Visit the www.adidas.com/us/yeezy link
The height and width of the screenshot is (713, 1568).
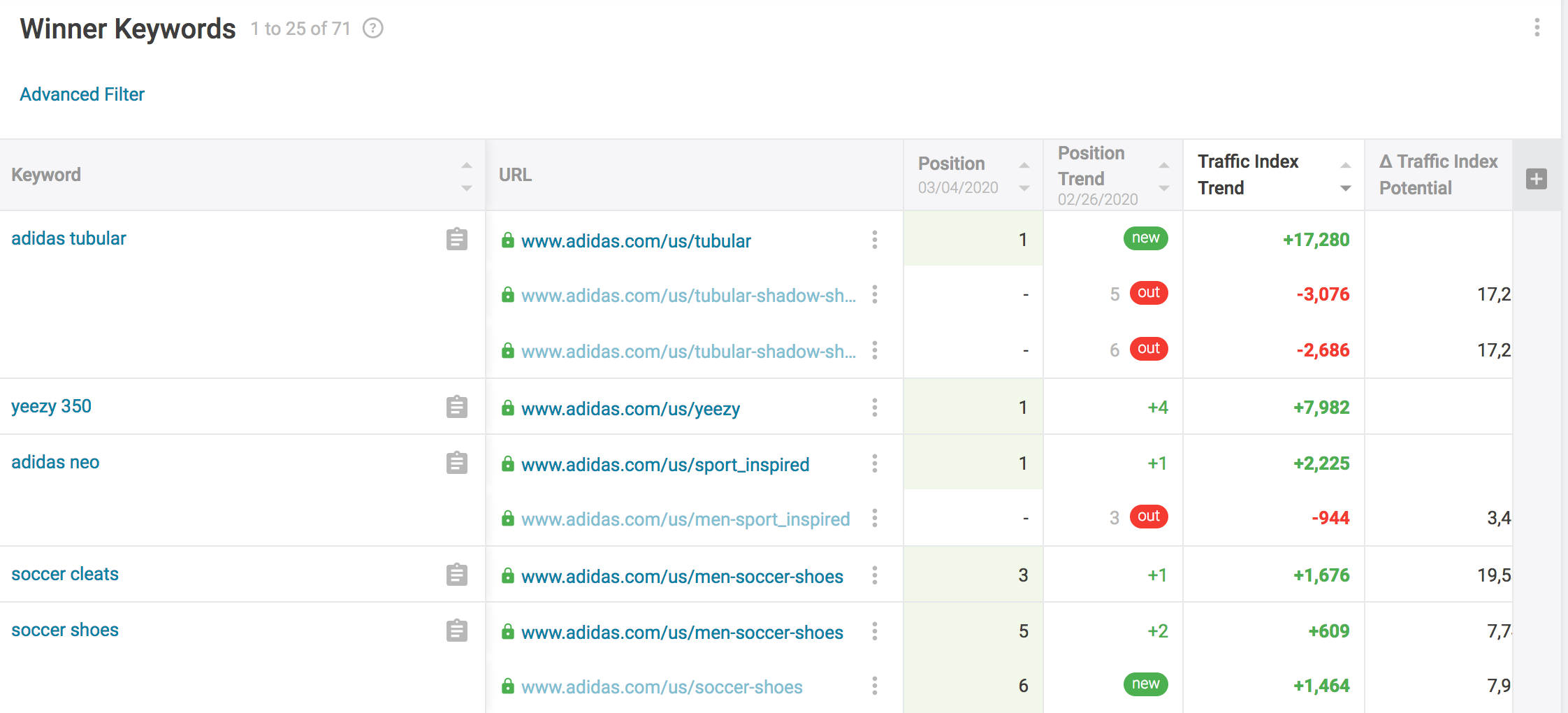pyautogui.click(x=630, y=409)
